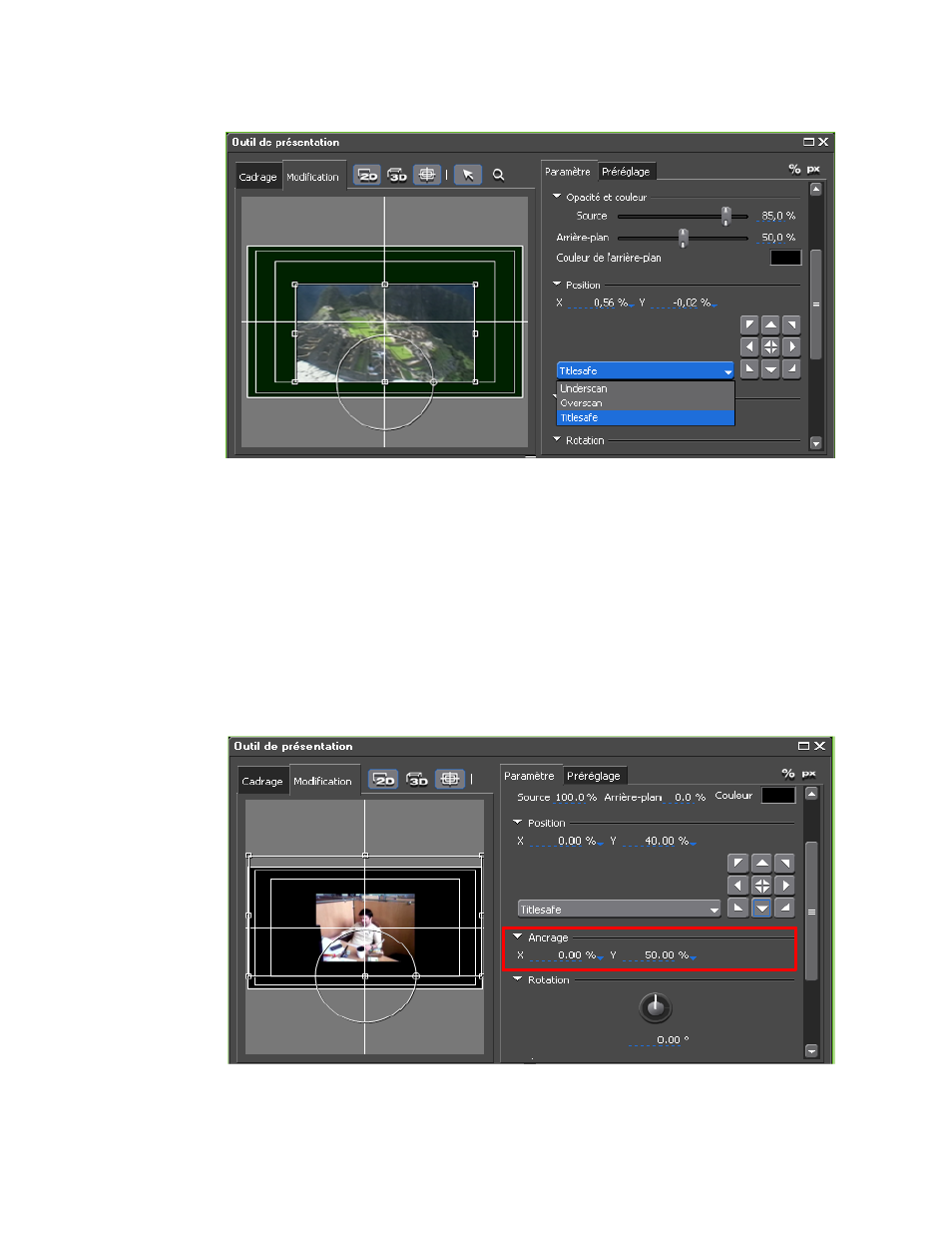Toggle % units in the Ancrage window
952x1233 pixels.
[788, 774]
